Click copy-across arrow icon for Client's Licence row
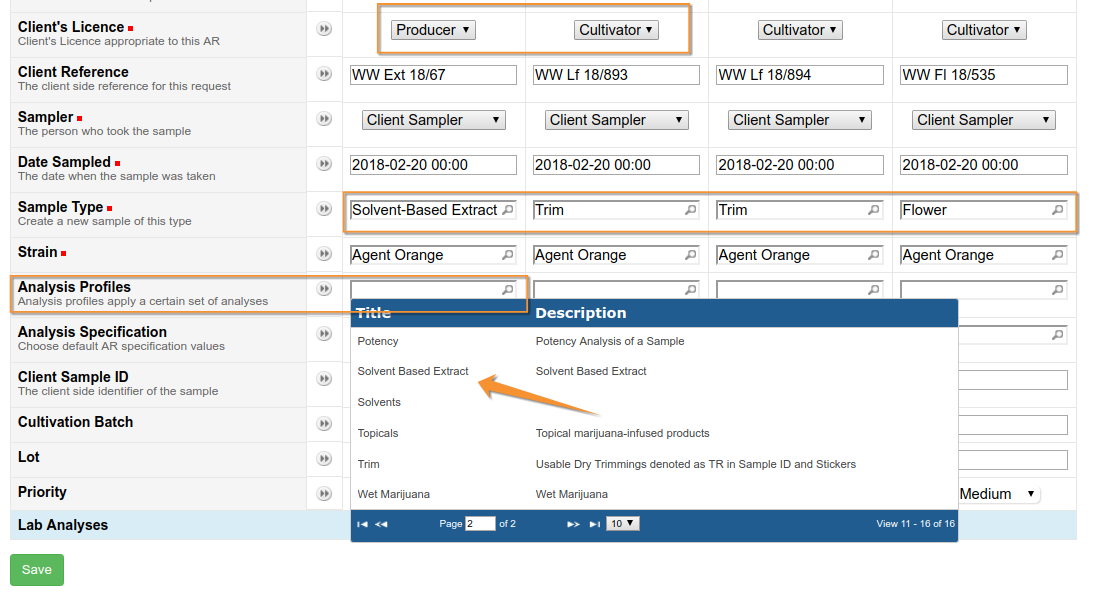The width and height of the screenshot is (1098, 604). 324,29
